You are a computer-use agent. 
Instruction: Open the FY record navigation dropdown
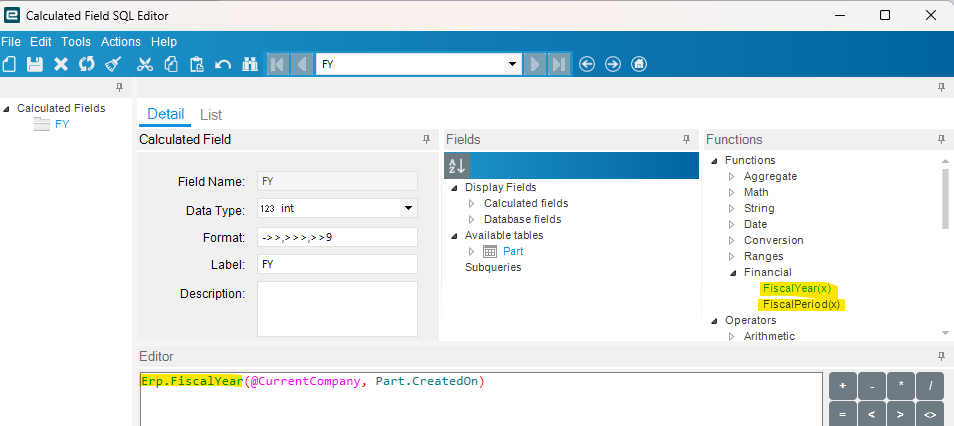pos(512,64)
